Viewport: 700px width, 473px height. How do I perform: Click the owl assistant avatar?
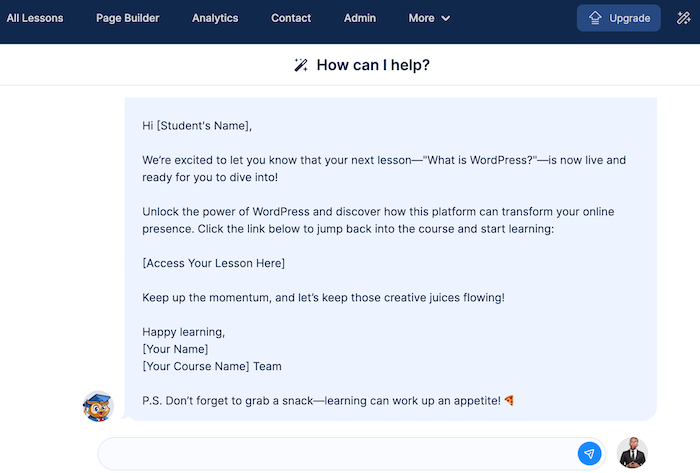click(x=98, y=406)
